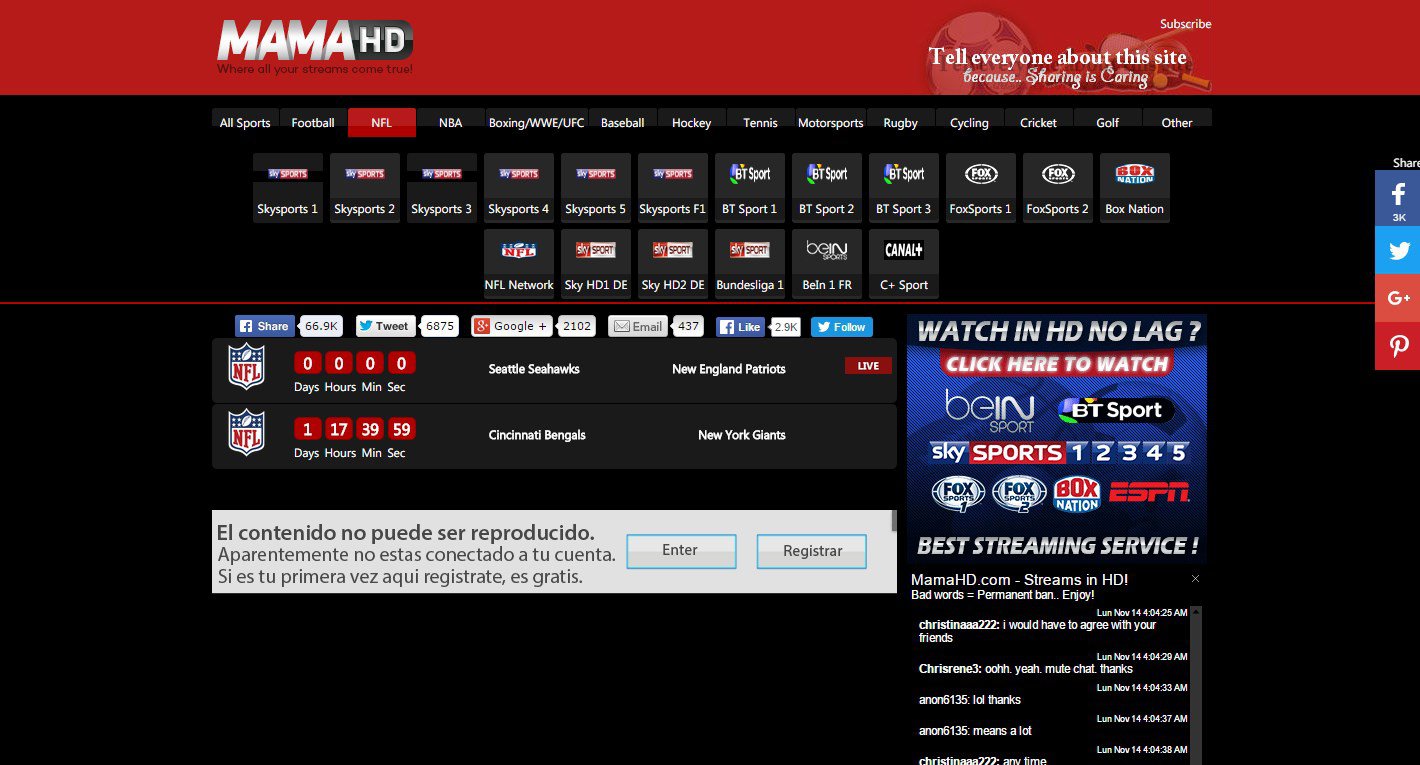Open the Cycling tab

click(969, 122)
